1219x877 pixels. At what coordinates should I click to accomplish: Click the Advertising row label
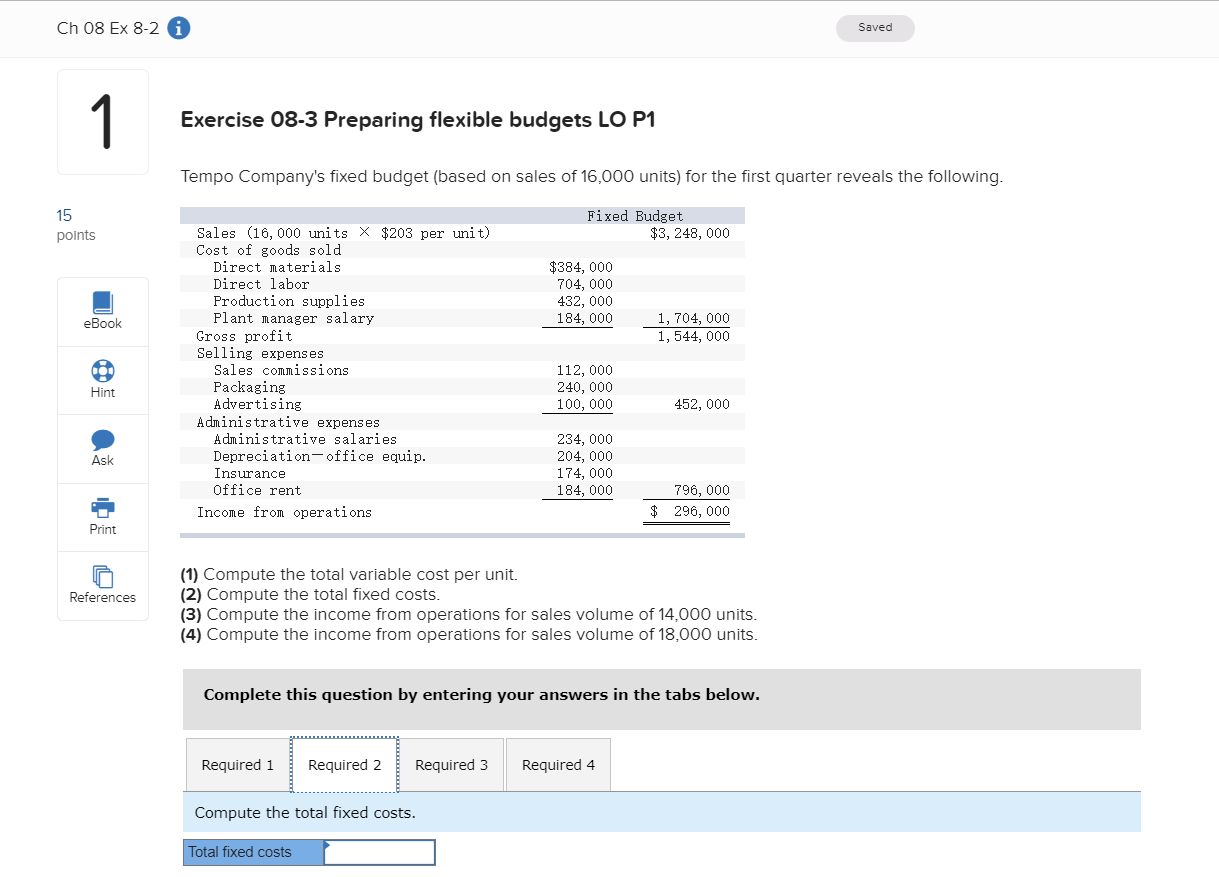pyautogui.click(x=257, y=404)
